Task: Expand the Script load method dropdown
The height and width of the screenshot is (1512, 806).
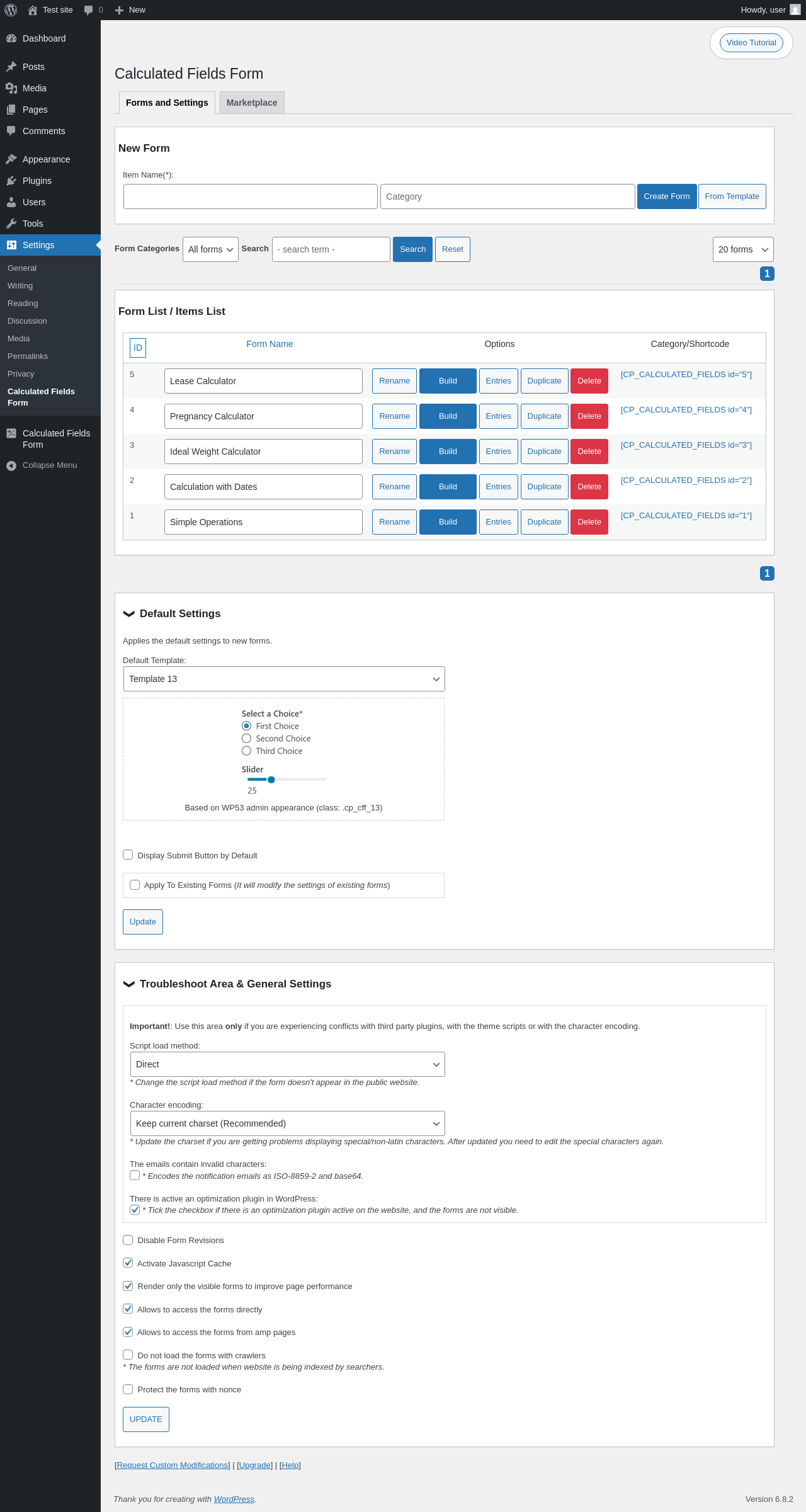Action: click(287, 1064)
